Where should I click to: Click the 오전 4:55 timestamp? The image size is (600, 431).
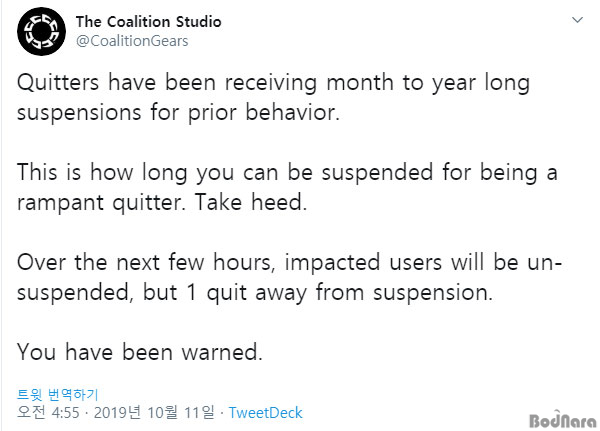pos(48,413)
